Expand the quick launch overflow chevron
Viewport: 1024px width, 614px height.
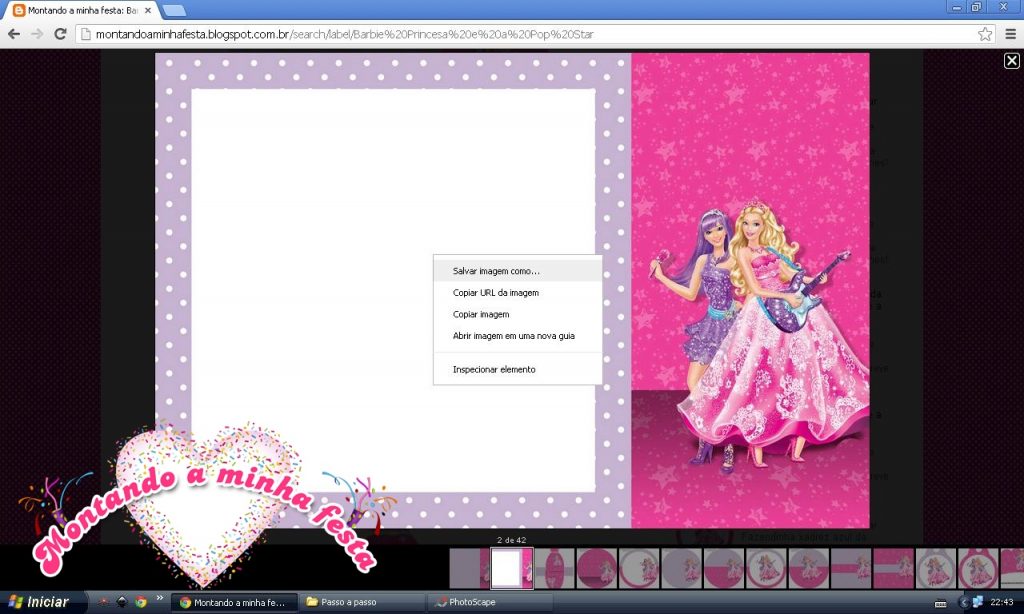pyautogui.click(x=160, y=600)
